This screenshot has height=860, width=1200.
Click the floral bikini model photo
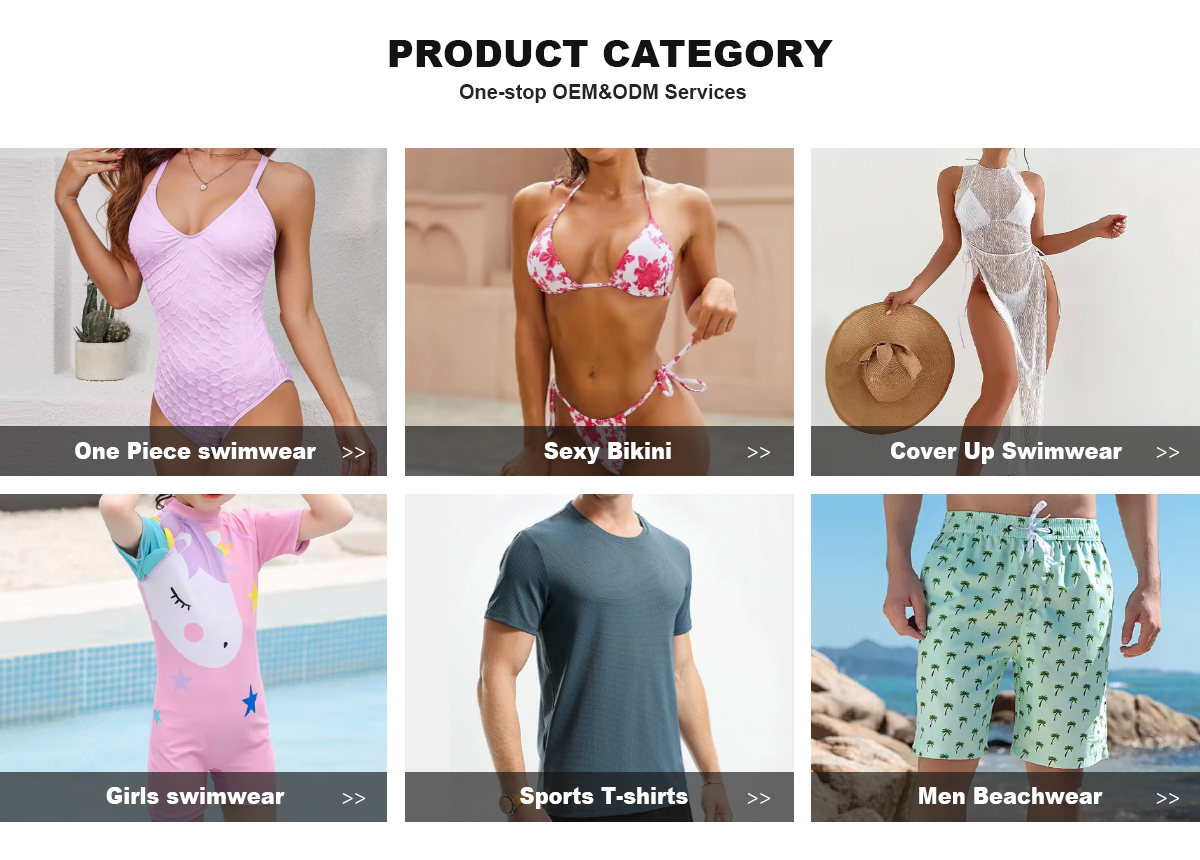pyautogui.click(x=599, y=287)
